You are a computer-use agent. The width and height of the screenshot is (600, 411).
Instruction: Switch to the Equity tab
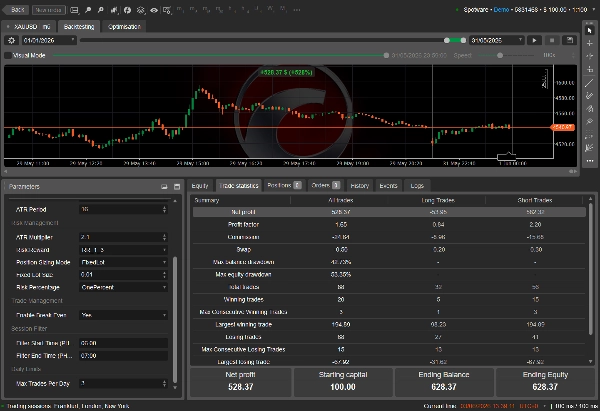[x=200, y=186]
